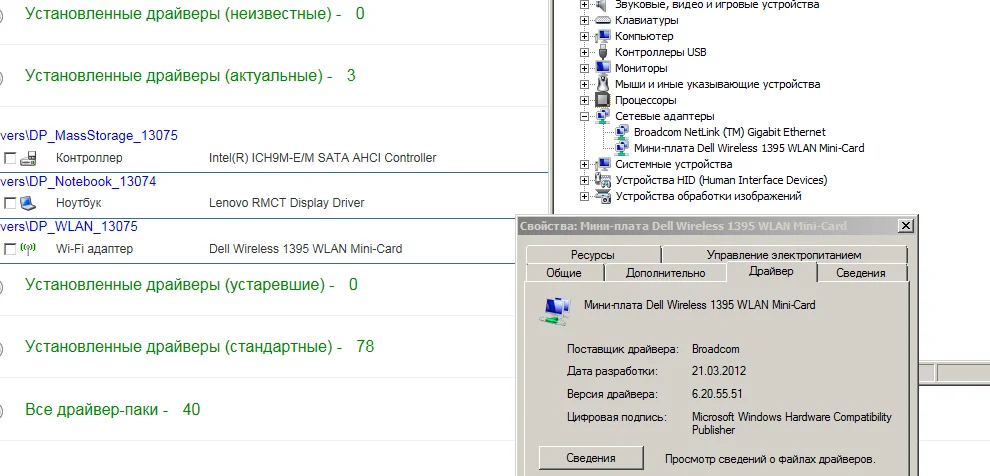The height and width of the screenshot is (476, 990).
Task: Click the Сведения button for driver file details
Action: (x=591, y=458)
